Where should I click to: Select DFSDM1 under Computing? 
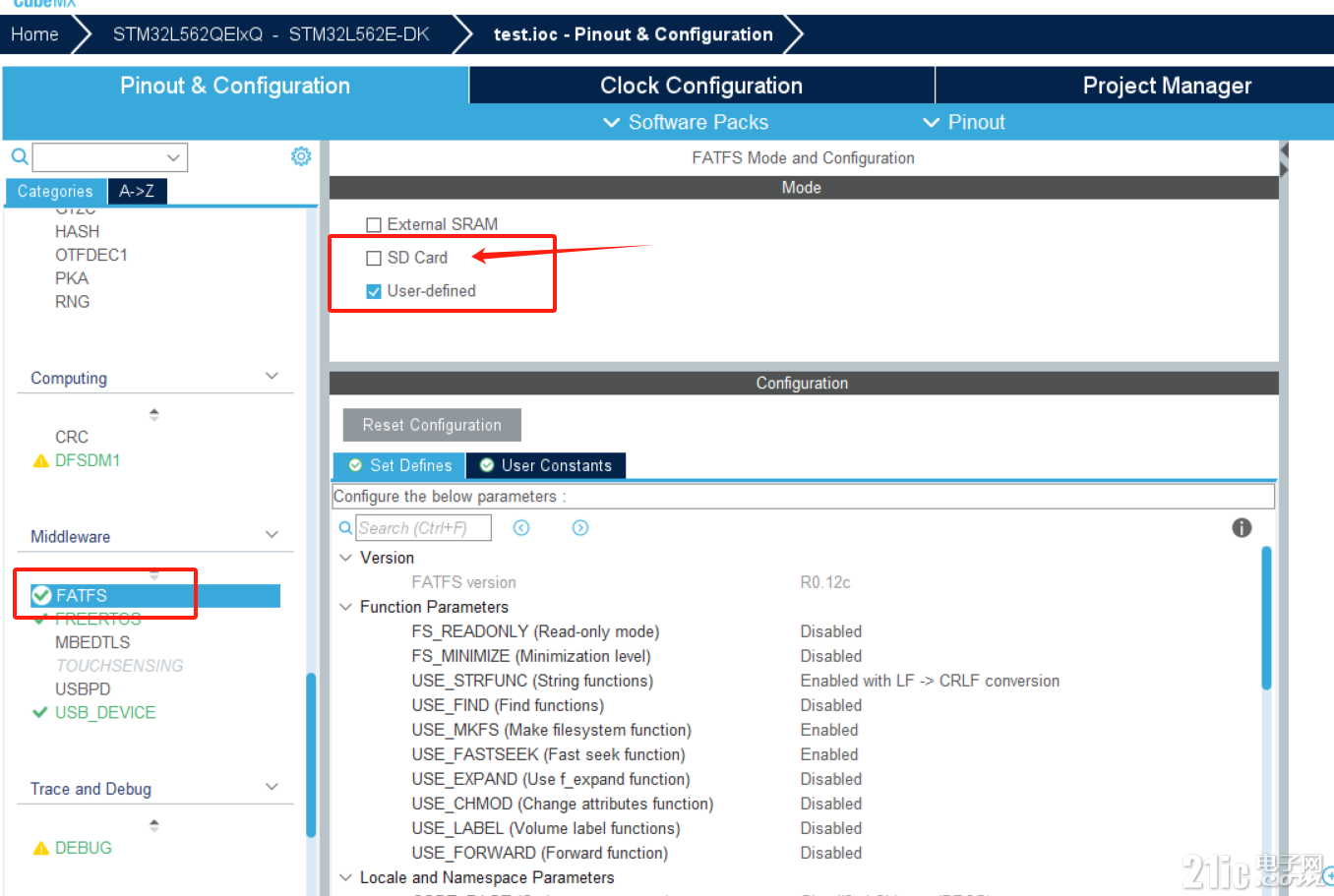pos(88,460)
